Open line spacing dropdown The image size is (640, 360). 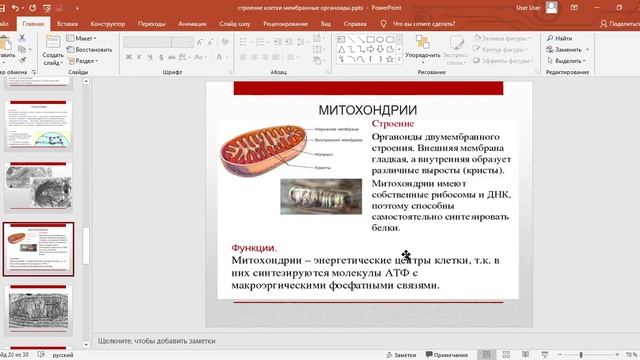pyautogui.click(x=302, y=42)
